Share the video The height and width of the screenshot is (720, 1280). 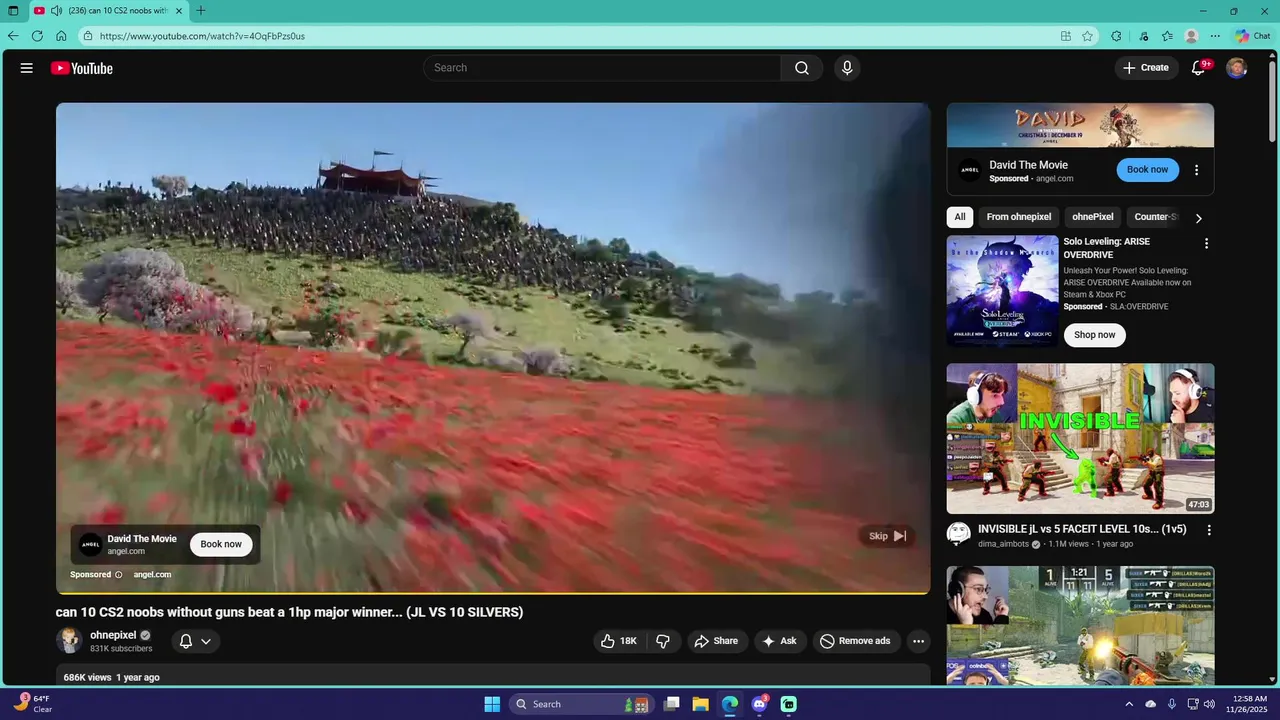[x=716, y=641]
